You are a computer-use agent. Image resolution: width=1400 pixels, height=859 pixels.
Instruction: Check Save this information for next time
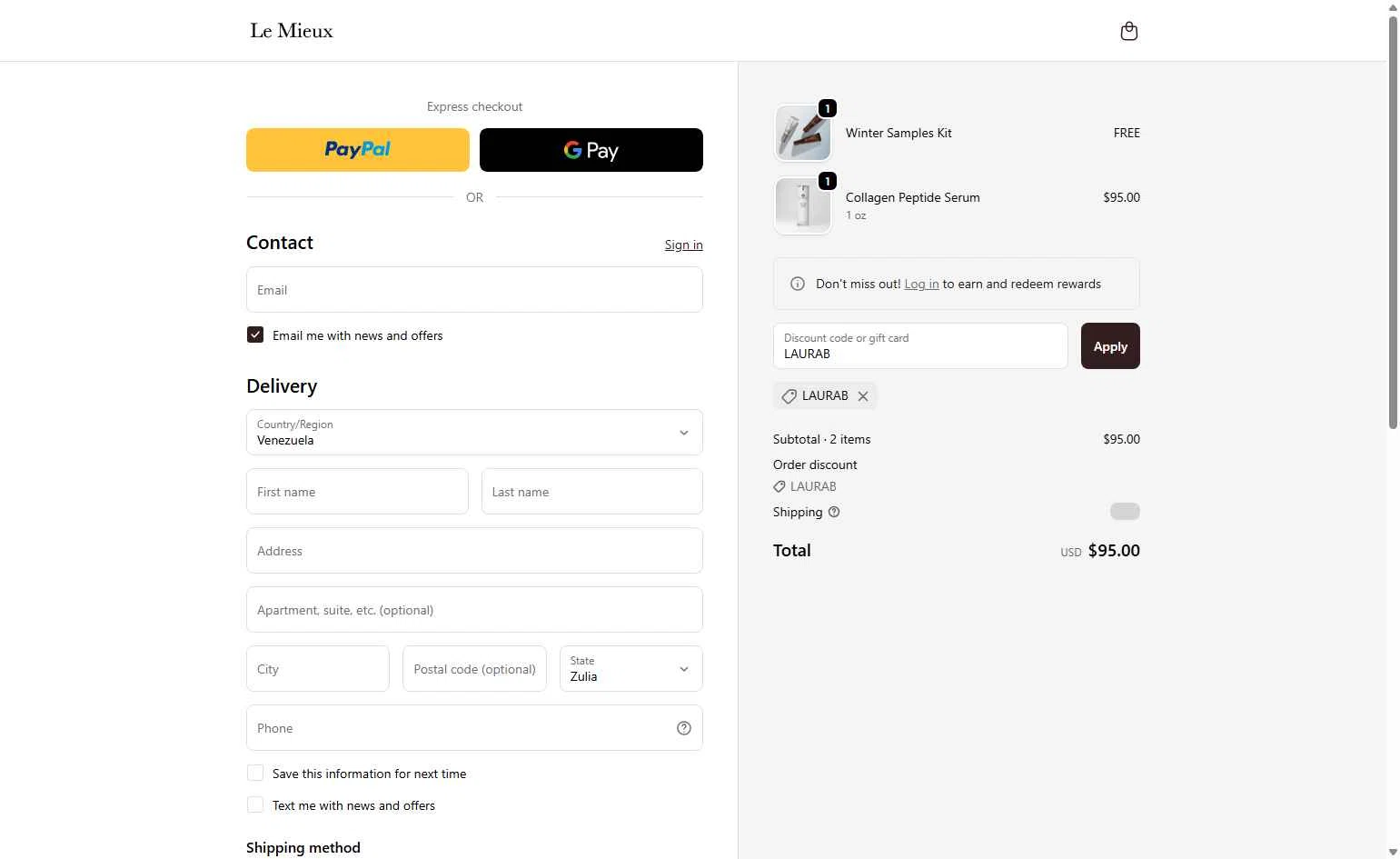click(x=255, y=774)
